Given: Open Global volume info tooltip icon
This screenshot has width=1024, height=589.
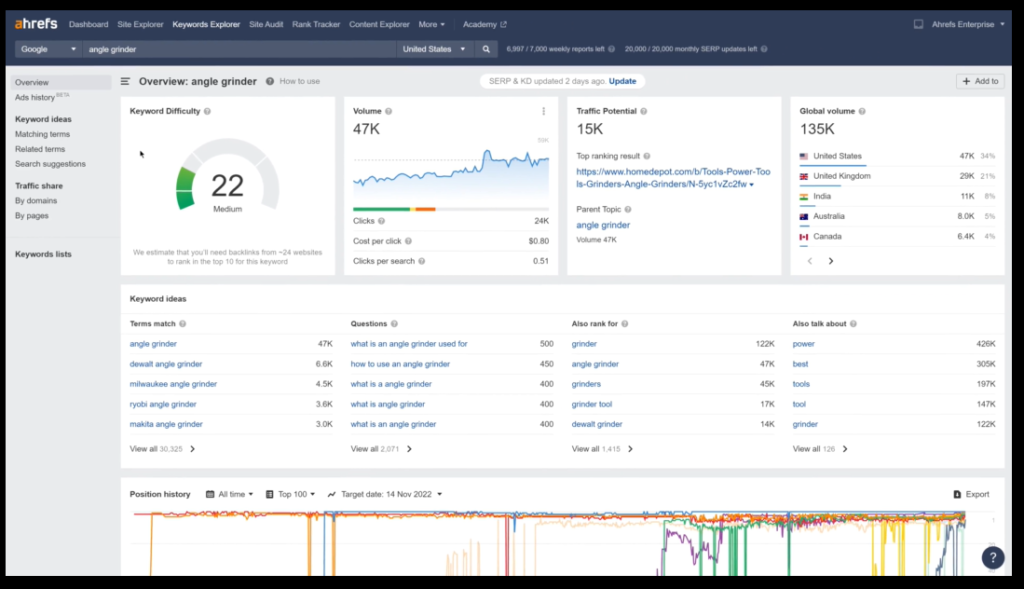Looking at the screenshot, I should click(862, 112).
